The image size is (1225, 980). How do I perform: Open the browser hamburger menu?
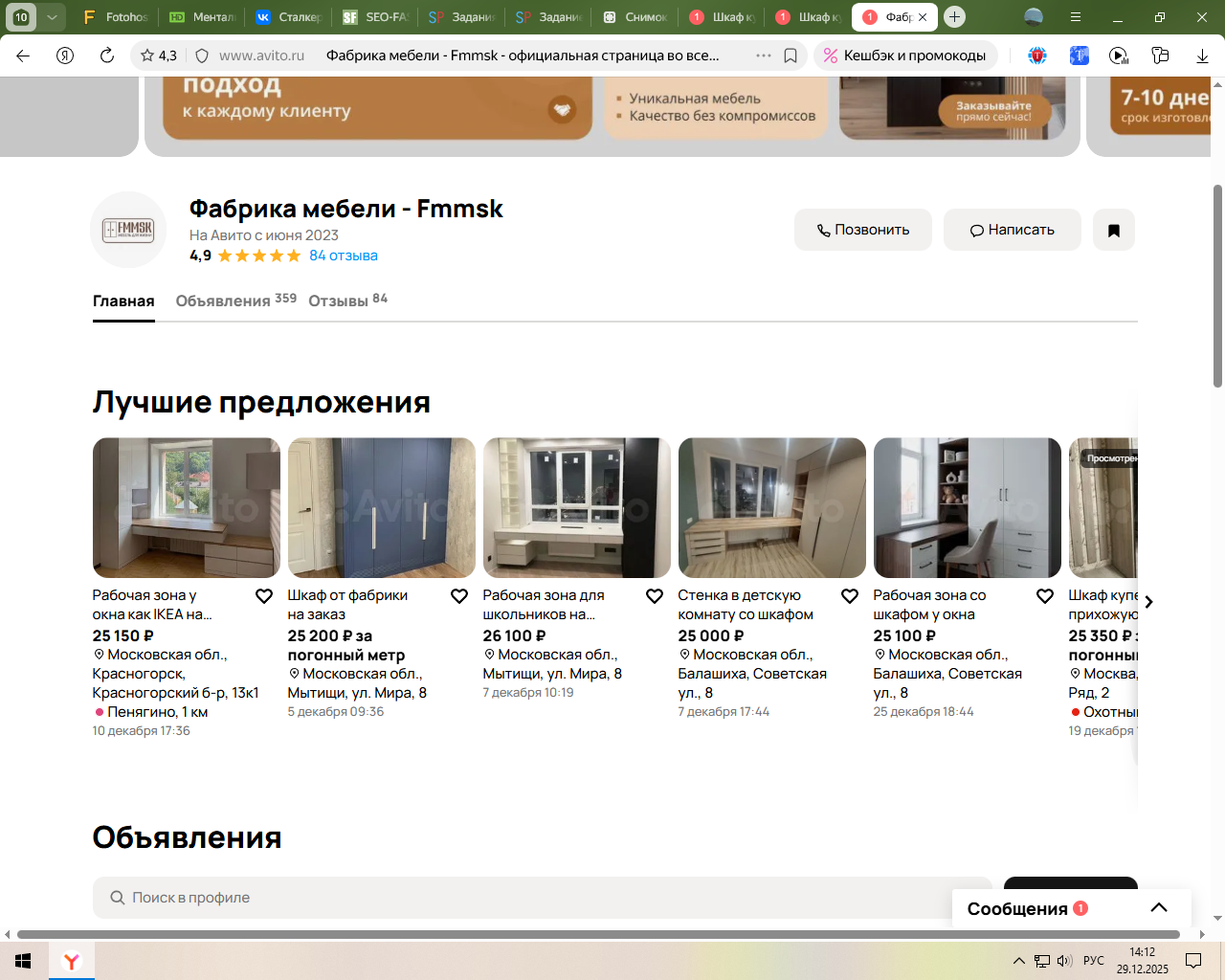[1076, 17]
